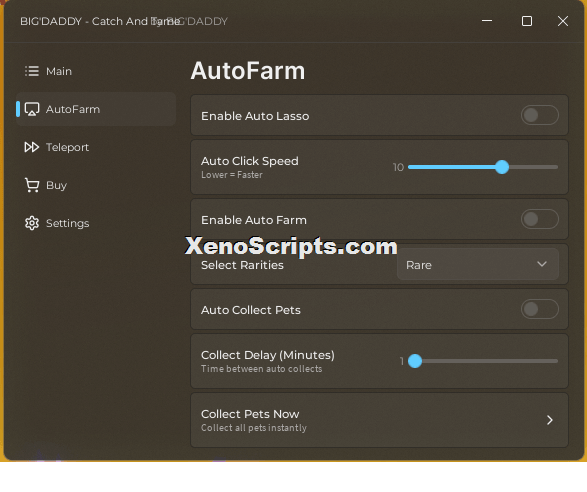Switch to the Teleport tab label
This screenshot has height=492, width=587.
pyautogui.click(x=67, y=147)
